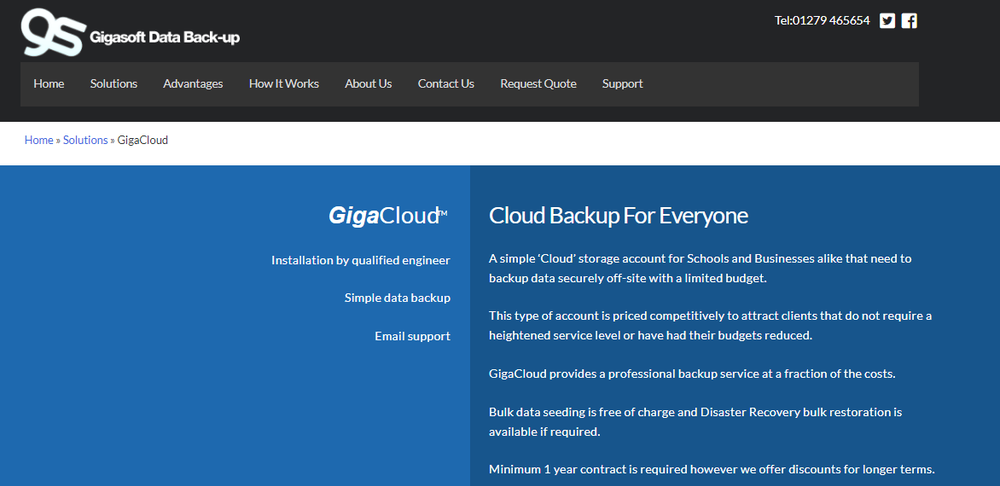Screen dimensions: 1000x486
Task: Open the Gigasoft Facebook page icon
Action: [x=909, y=21]
